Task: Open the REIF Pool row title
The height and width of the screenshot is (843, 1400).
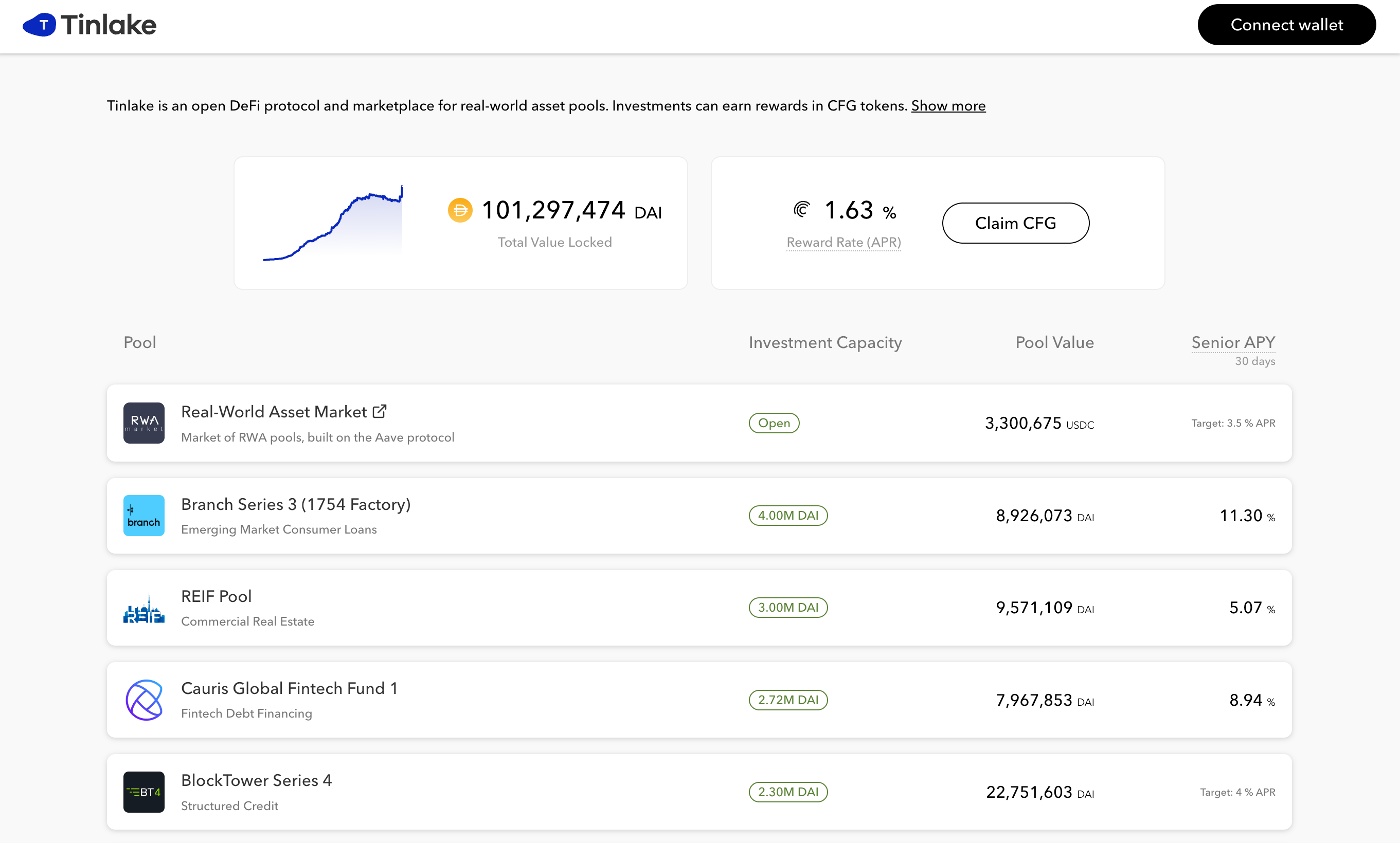Action: pos(216,596)
